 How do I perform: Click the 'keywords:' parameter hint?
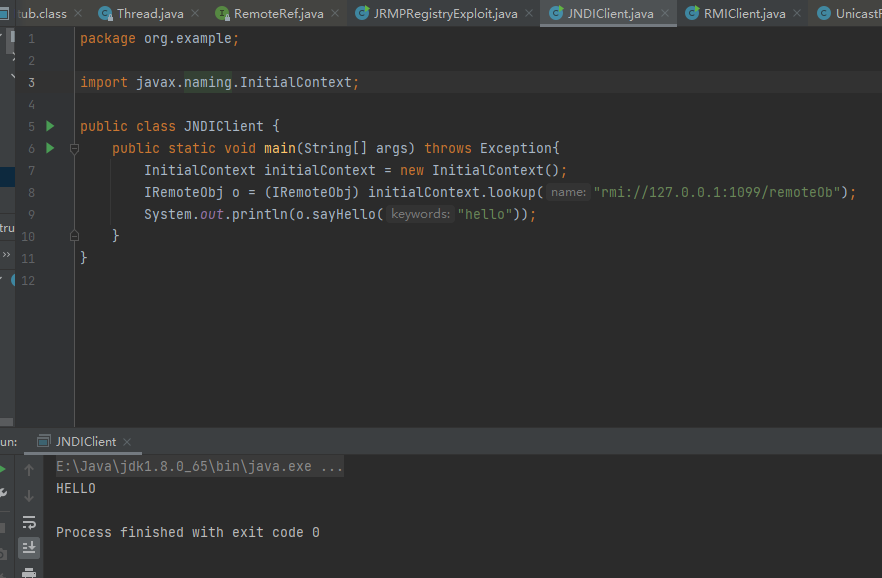click(420, 214)
